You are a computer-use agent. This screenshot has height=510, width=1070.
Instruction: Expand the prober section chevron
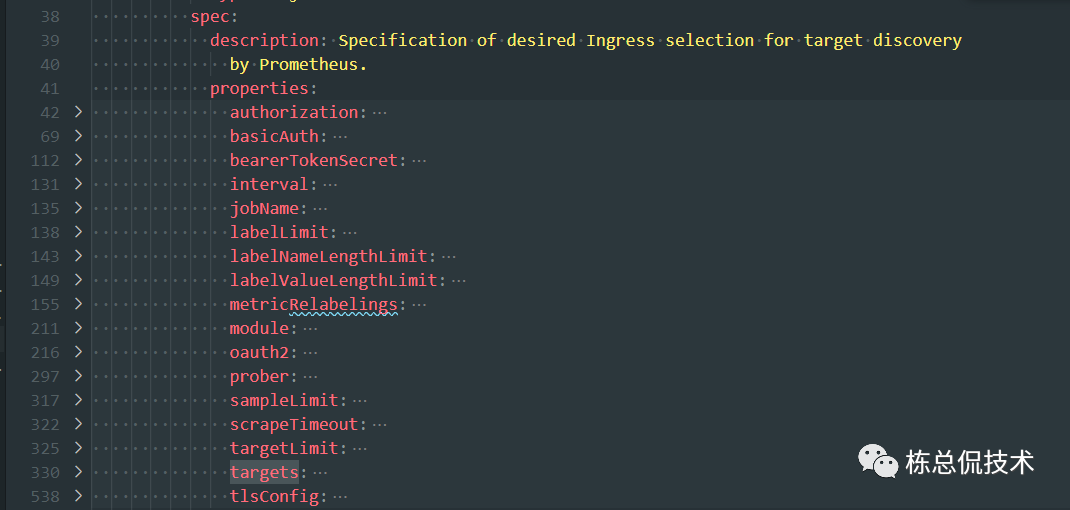(x=77, y=376)
